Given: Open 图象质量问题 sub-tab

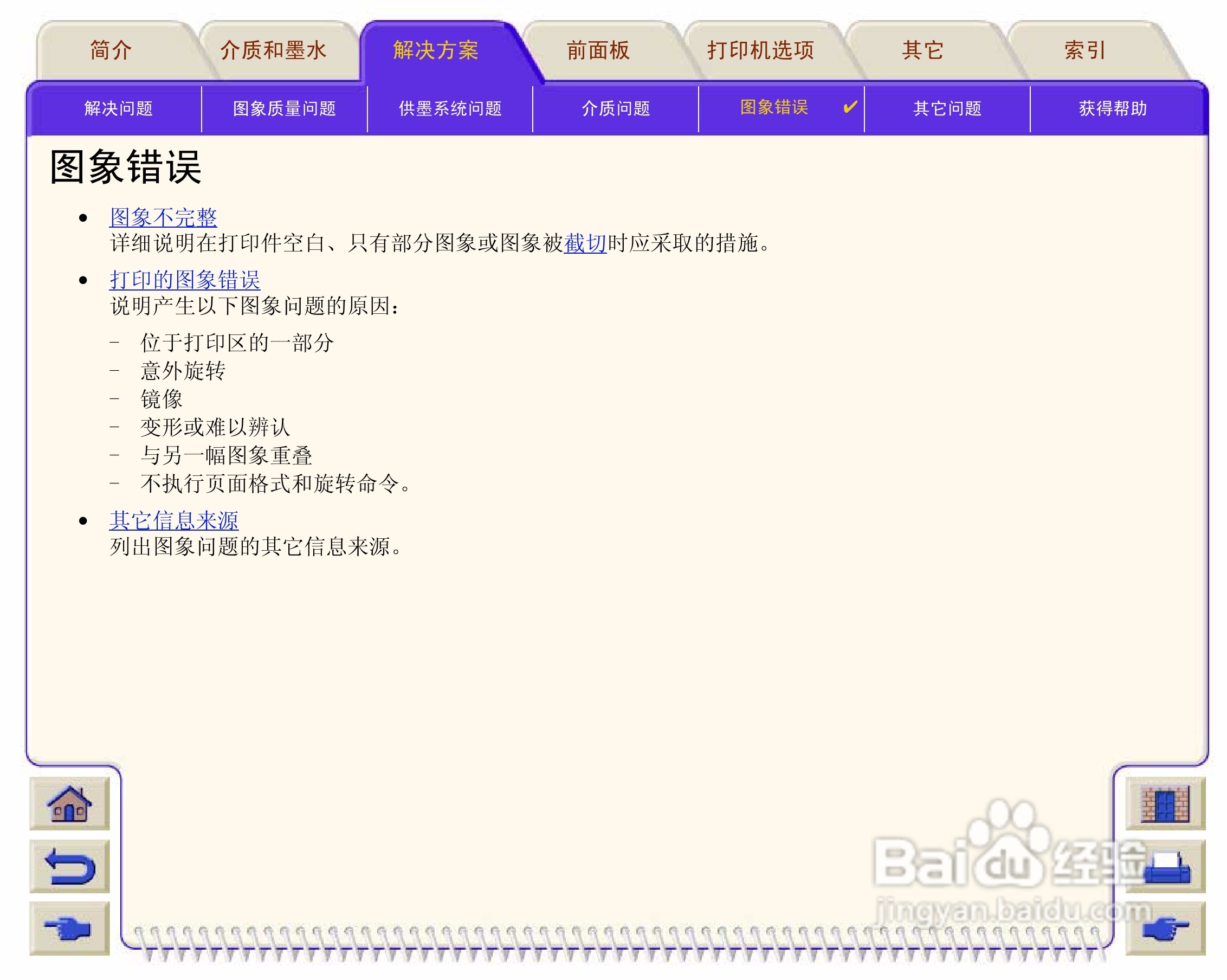Looking at the screenshot, I should [284, 108].
